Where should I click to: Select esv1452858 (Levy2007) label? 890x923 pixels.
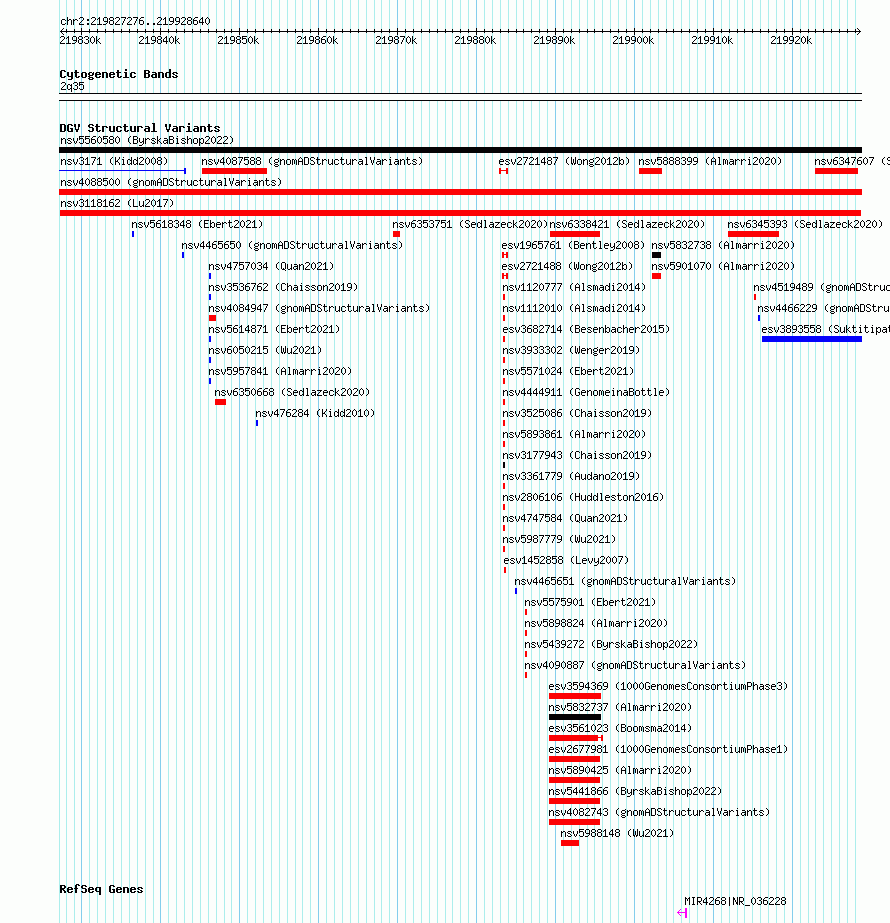coord(566,560)
